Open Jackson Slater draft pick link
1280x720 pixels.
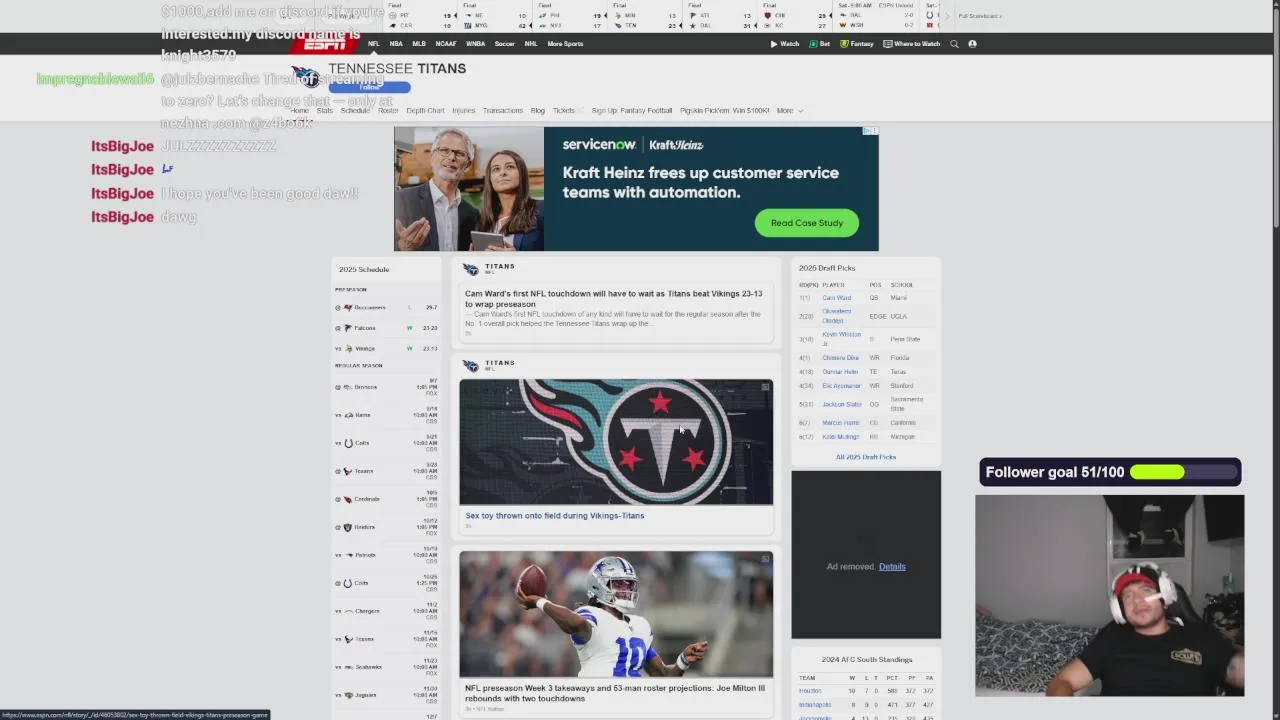point(842,405)
